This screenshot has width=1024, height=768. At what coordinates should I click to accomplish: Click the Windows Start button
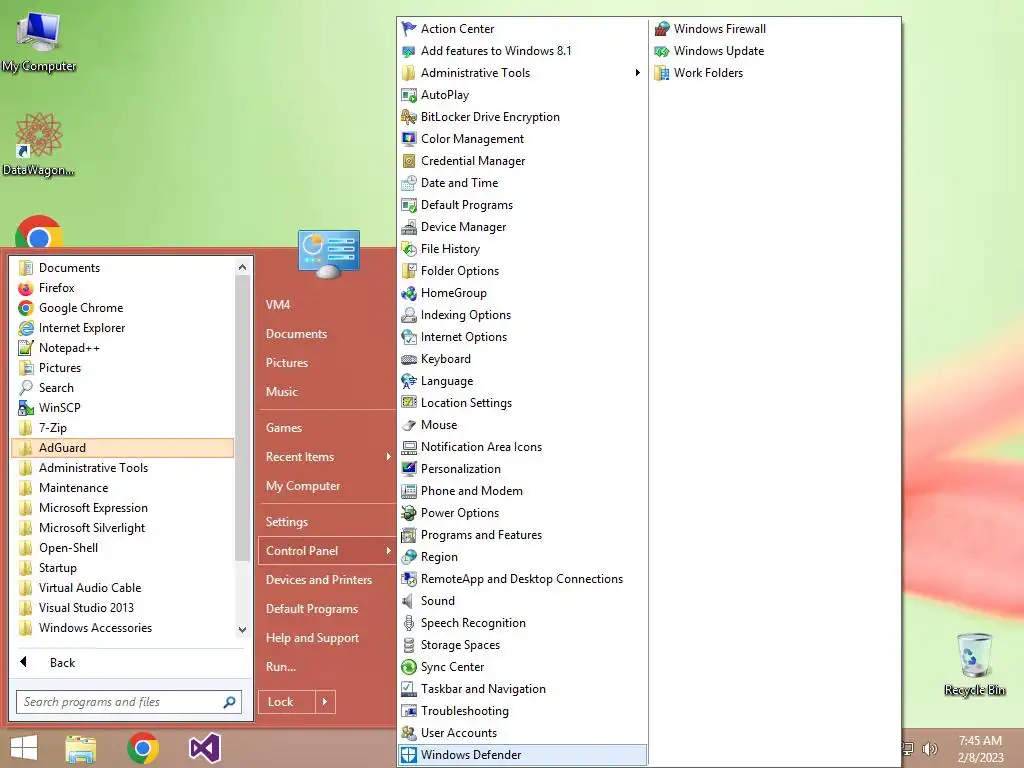coord(24,748)
